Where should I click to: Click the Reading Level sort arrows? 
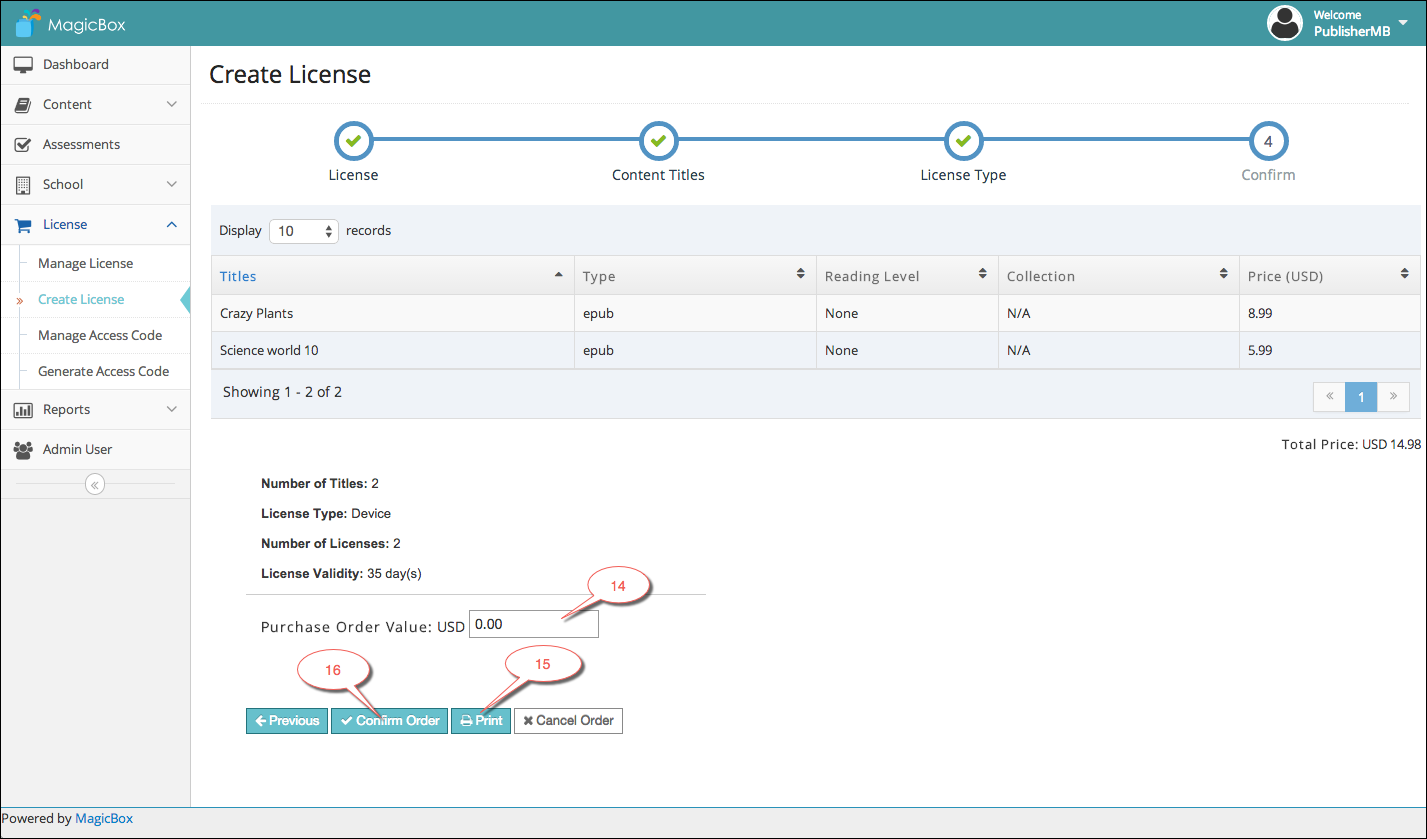tap(982, 273)
